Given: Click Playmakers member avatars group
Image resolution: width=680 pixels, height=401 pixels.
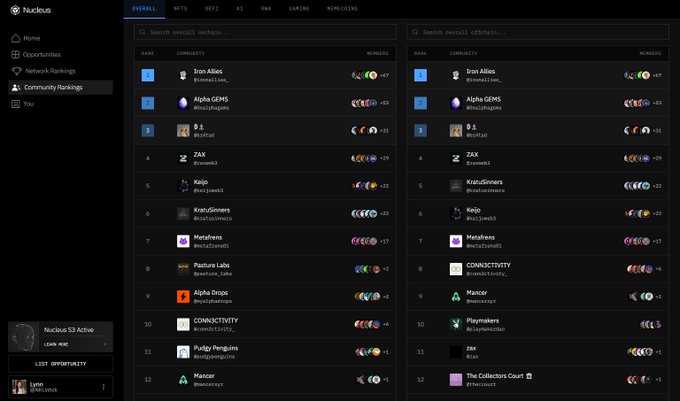Looking at the screenshot, I should click(651, 324).
